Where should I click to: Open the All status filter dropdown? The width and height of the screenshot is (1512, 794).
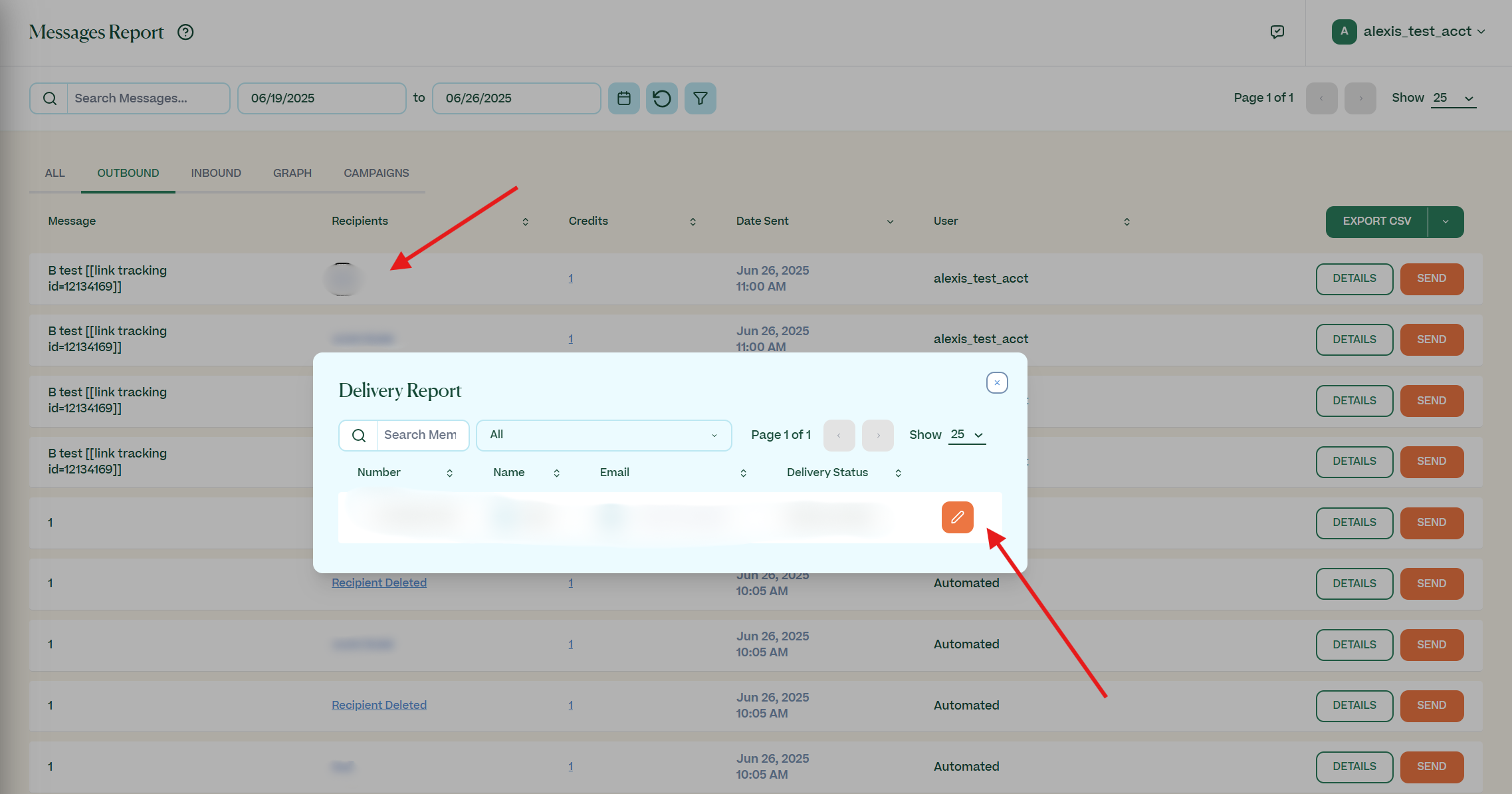(603, 435)
